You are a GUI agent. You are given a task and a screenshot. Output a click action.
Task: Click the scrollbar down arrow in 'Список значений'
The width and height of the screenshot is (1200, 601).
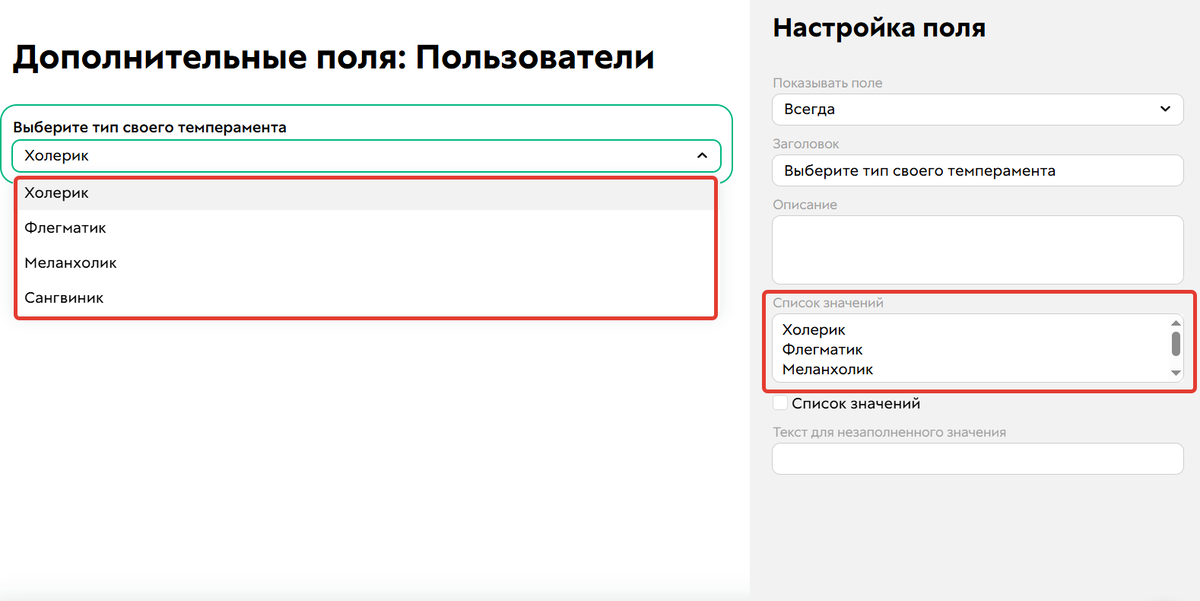pyautogui.click(x=1176, y=374)
